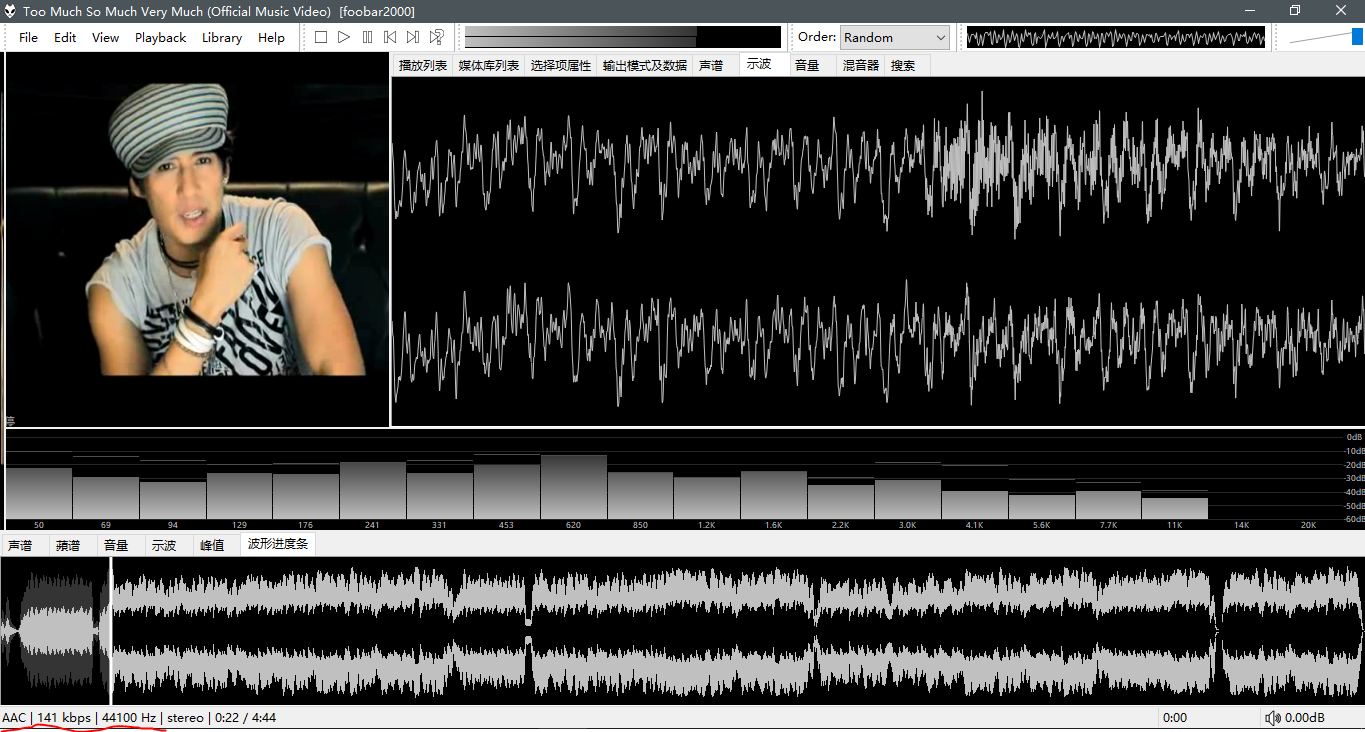Click the foobar2000 icon in title bar
Image resolution: width=1365 pixels, height=732 pixels.
[x=11, y=11]
